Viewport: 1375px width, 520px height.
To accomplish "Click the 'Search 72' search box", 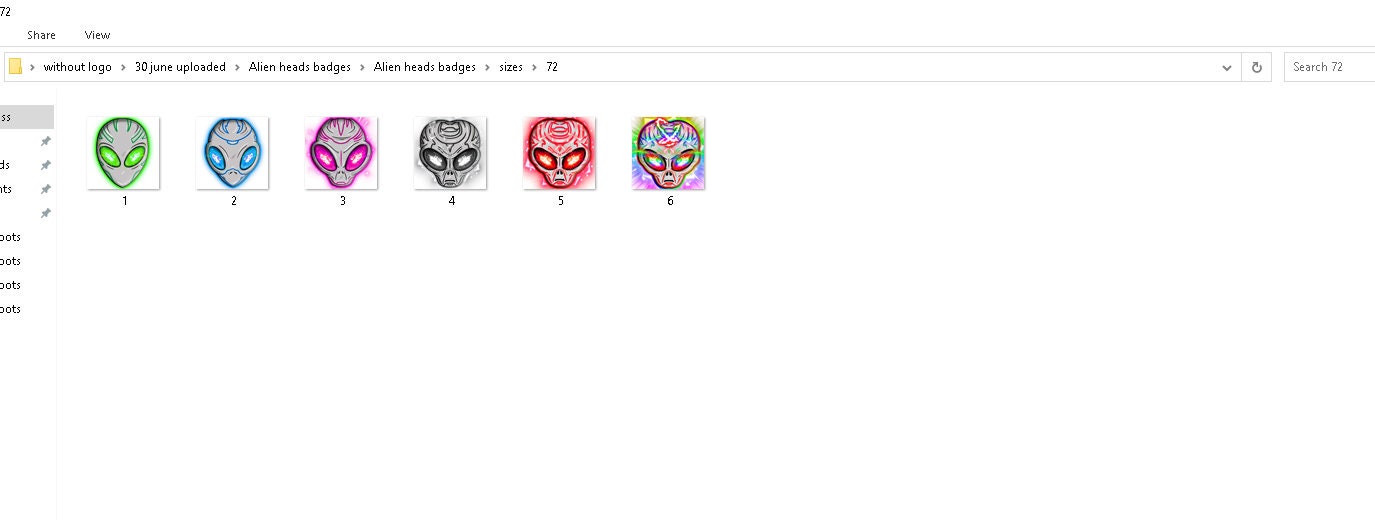I will [x=1329, y=67].
